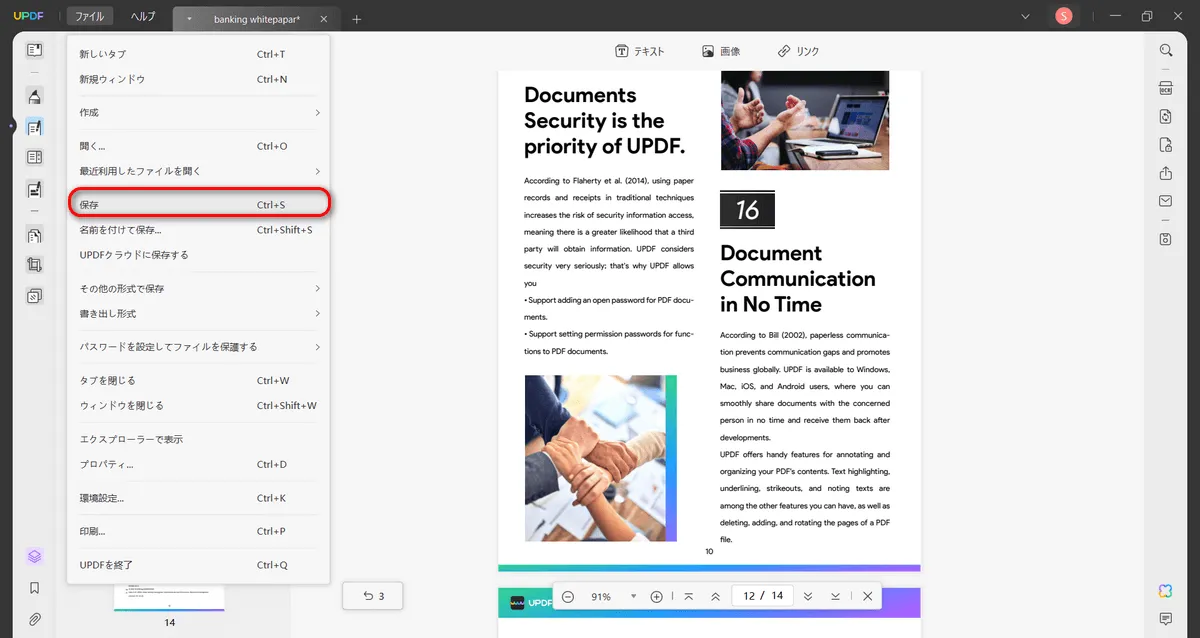This screenshot has width=1200, height=638.
Task: Select the page 14 thumbnail
Action: (x=169, y=598)
